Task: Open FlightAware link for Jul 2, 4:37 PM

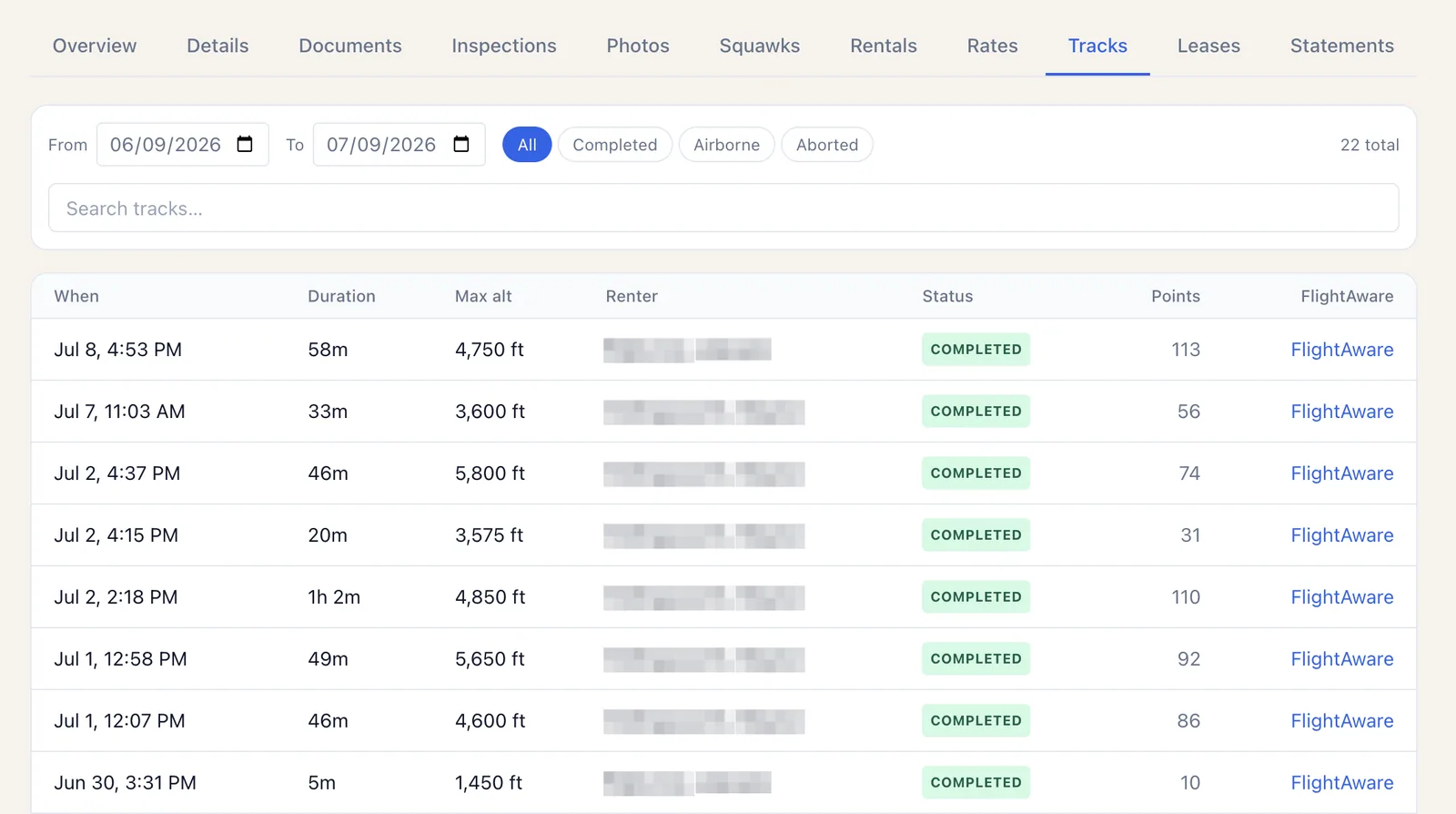Action: pyautogui.click(x=1342, y=473)
